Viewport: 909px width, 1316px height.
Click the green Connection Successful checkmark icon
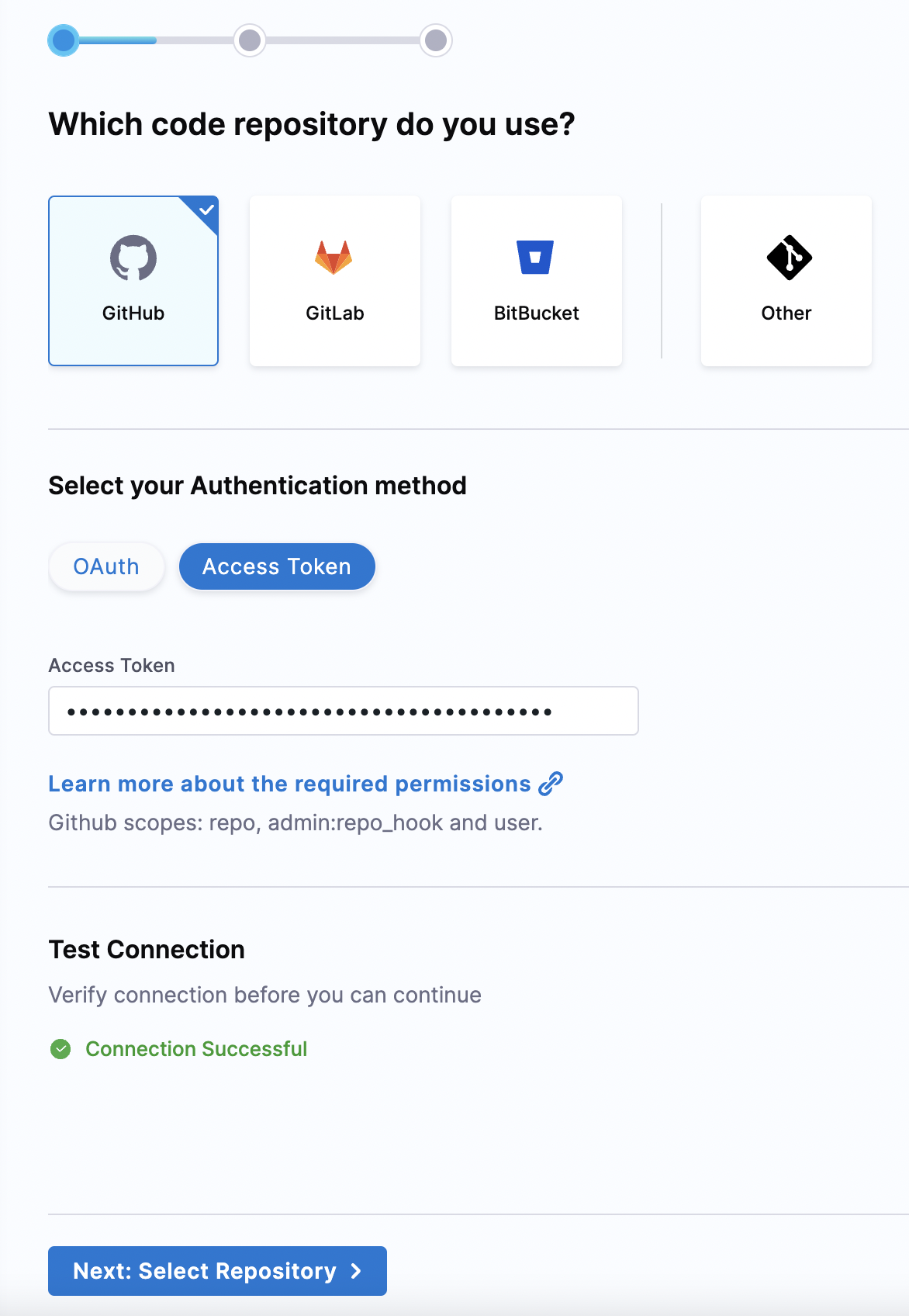click(60, 1049)
